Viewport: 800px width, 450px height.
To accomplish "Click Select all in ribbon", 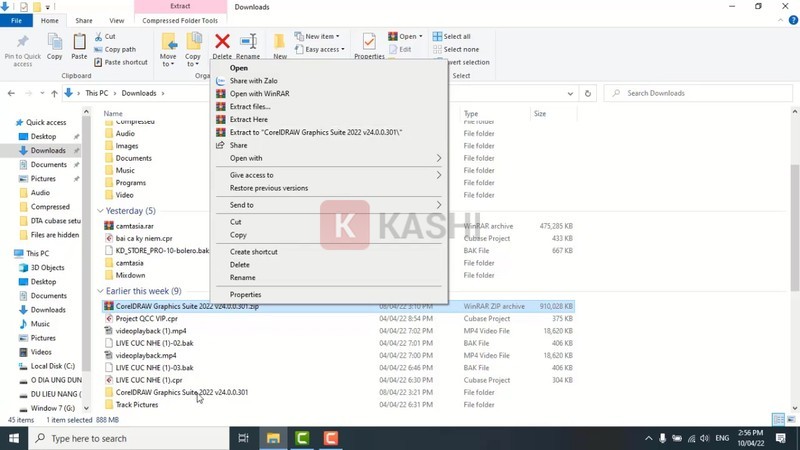I will (x=452, y=36).
